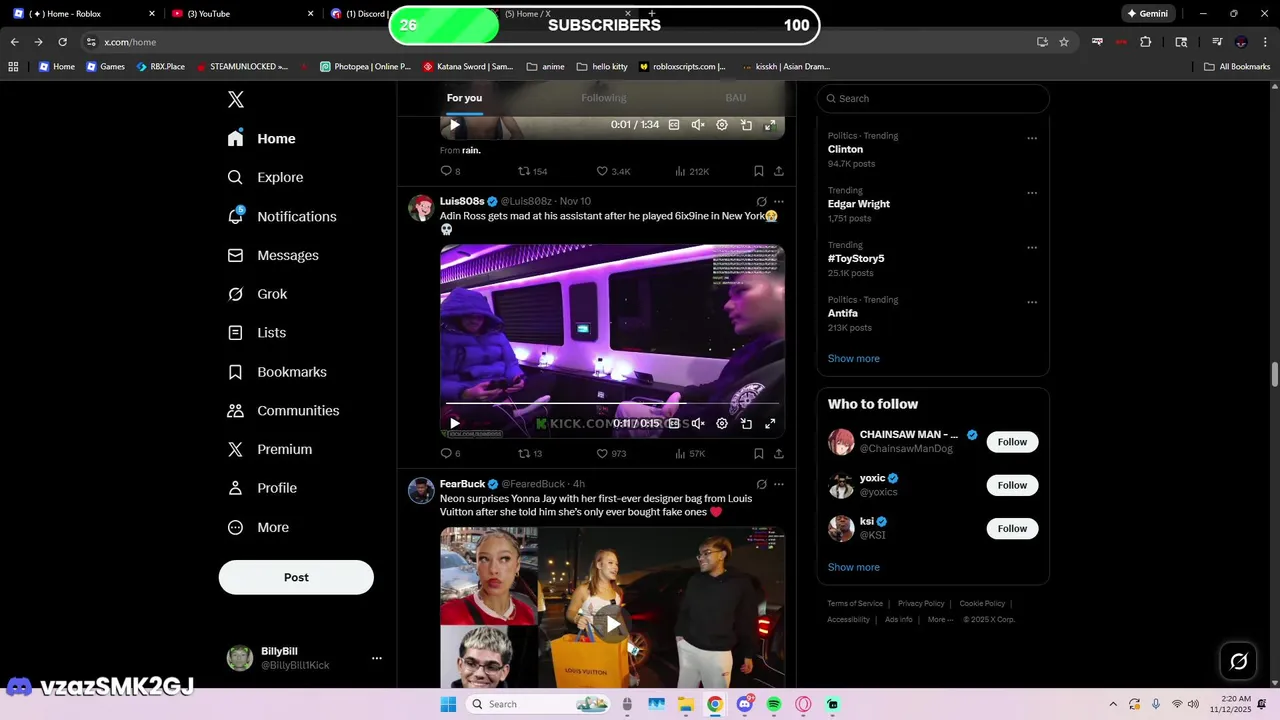The image size is (1280, 720).
Task: Switch to the Following timeline tab
Action: 604,98
